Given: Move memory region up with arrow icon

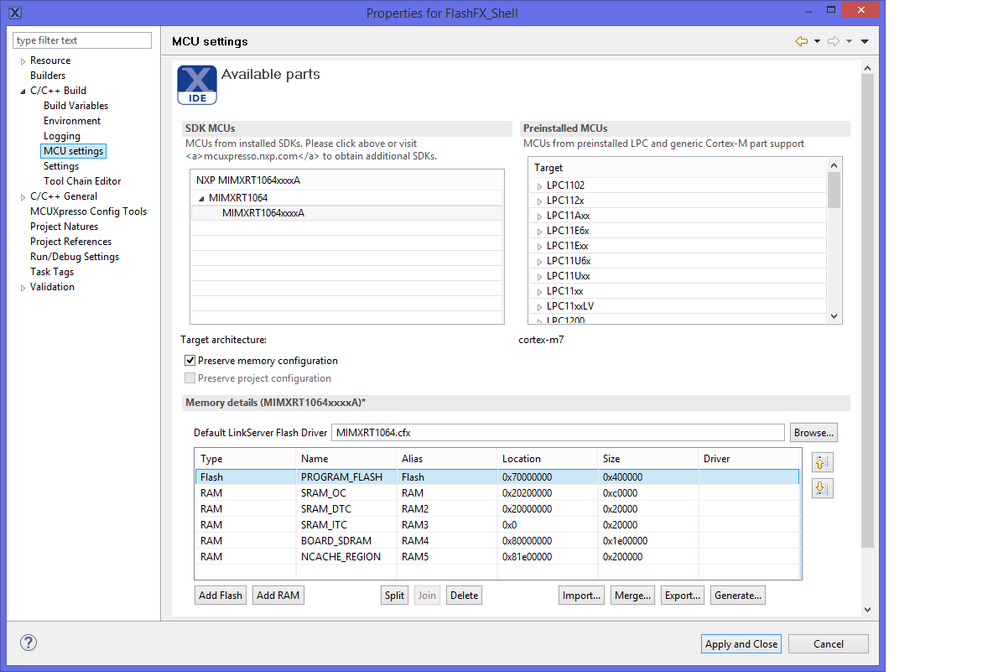Looking at the screenshot, I should (x=822, y=462).
